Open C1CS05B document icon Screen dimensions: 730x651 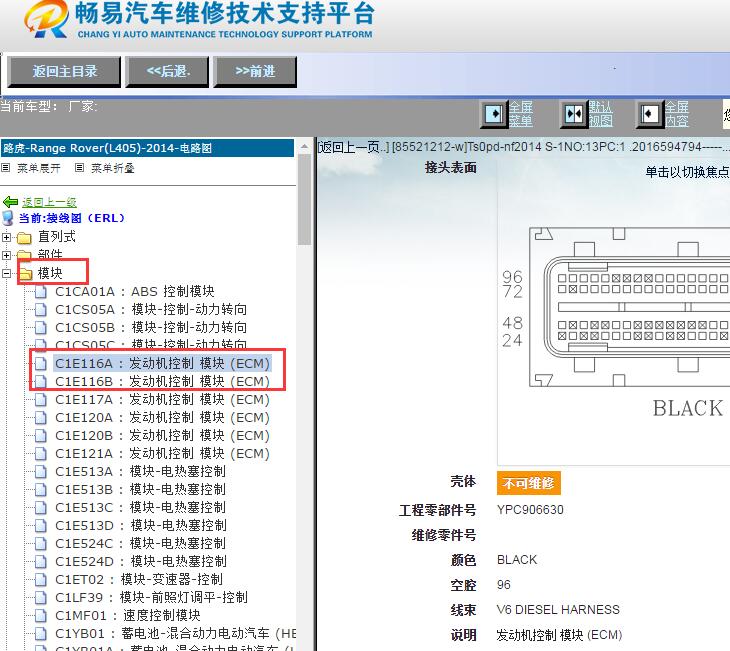point(41,328)
